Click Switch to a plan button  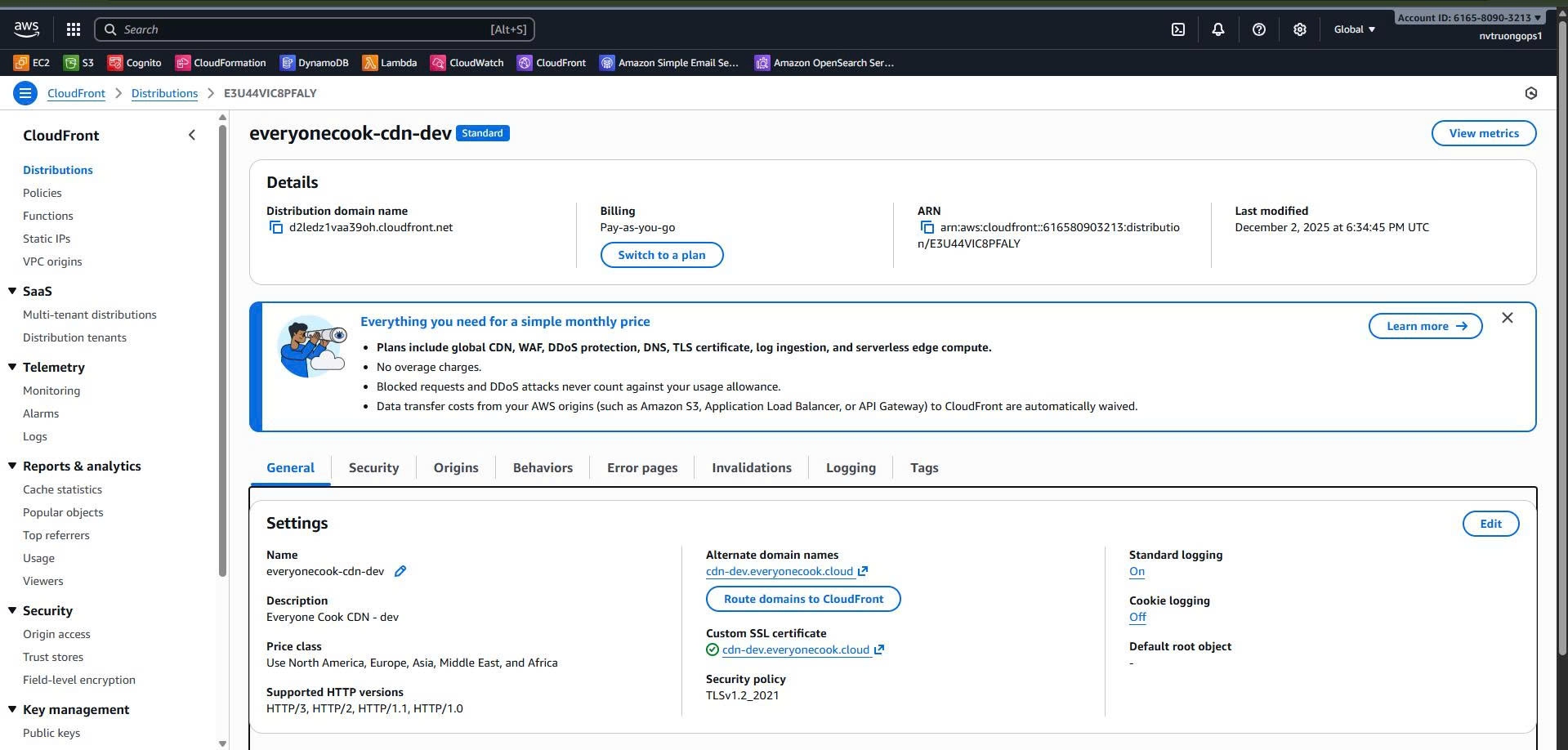[662, 255]
